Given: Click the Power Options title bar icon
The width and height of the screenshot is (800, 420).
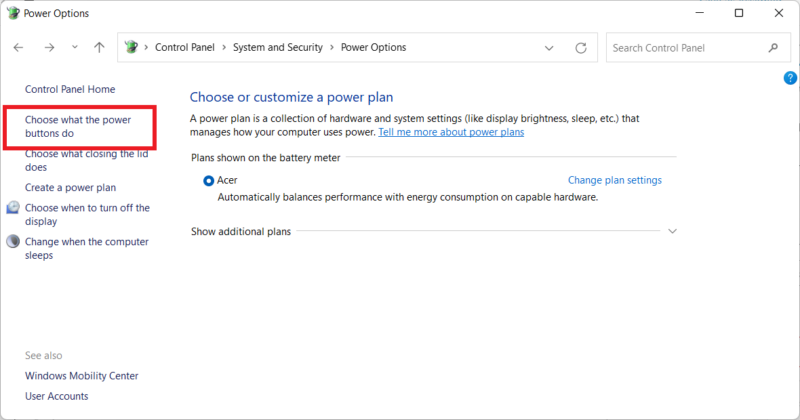Looking at the screenshot, I should tap(13, 13).
